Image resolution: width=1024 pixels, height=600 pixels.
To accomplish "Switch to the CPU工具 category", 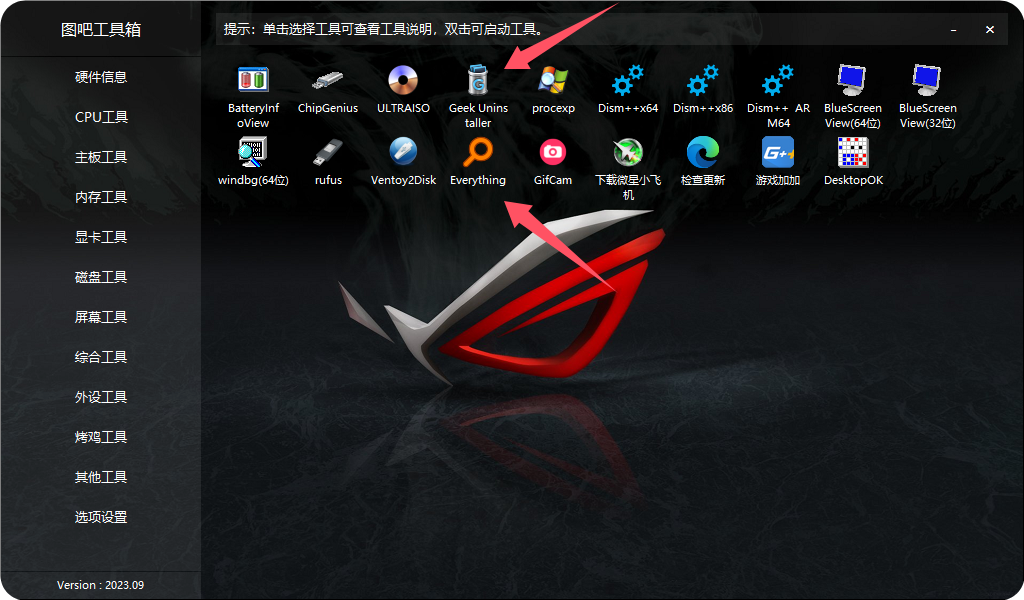I will pyautogui.click(x=101, y=117).
